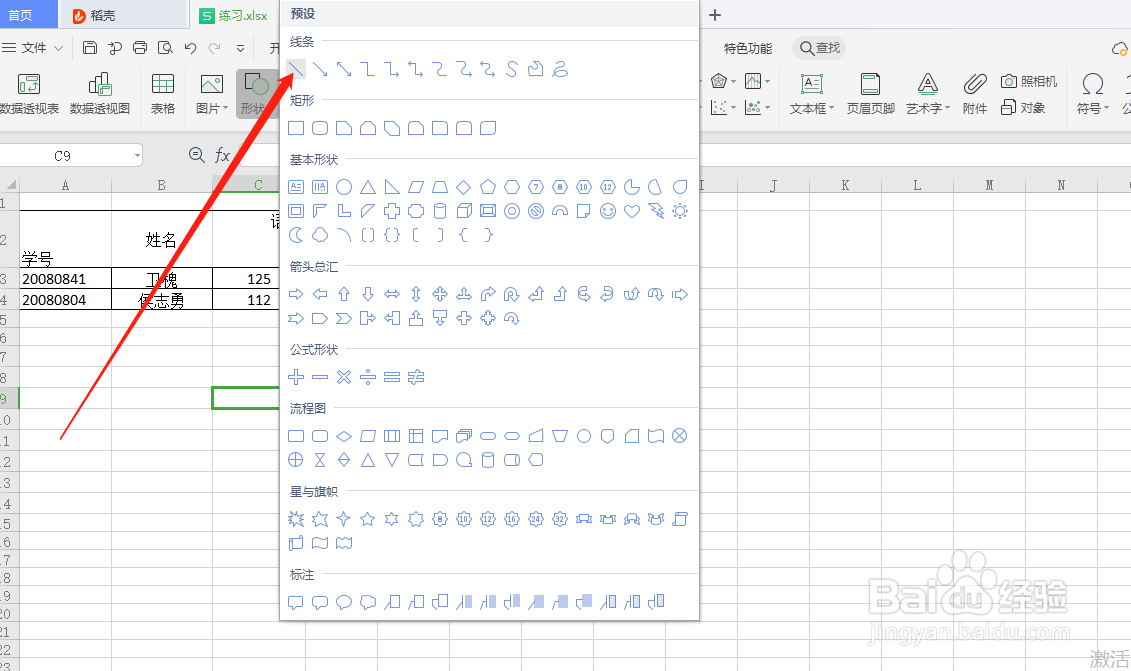The width and height of the screenshot is (1131, 671).
Task: Expand the quick access toolbar customize arrow
Action: point(240,48)
